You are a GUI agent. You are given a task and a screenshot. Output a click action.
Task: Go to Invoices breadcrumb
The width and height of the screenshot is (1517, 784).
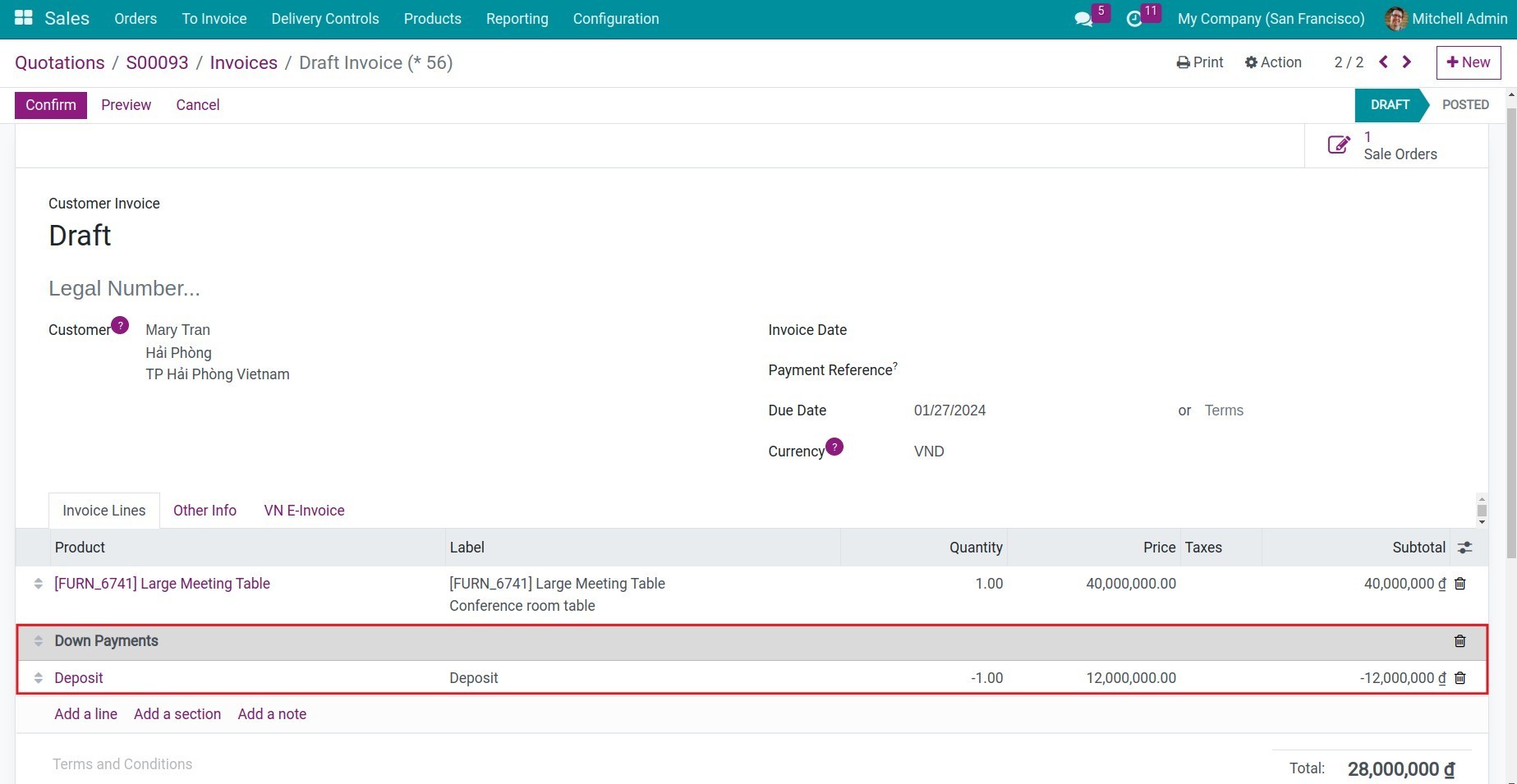point(244,62)
